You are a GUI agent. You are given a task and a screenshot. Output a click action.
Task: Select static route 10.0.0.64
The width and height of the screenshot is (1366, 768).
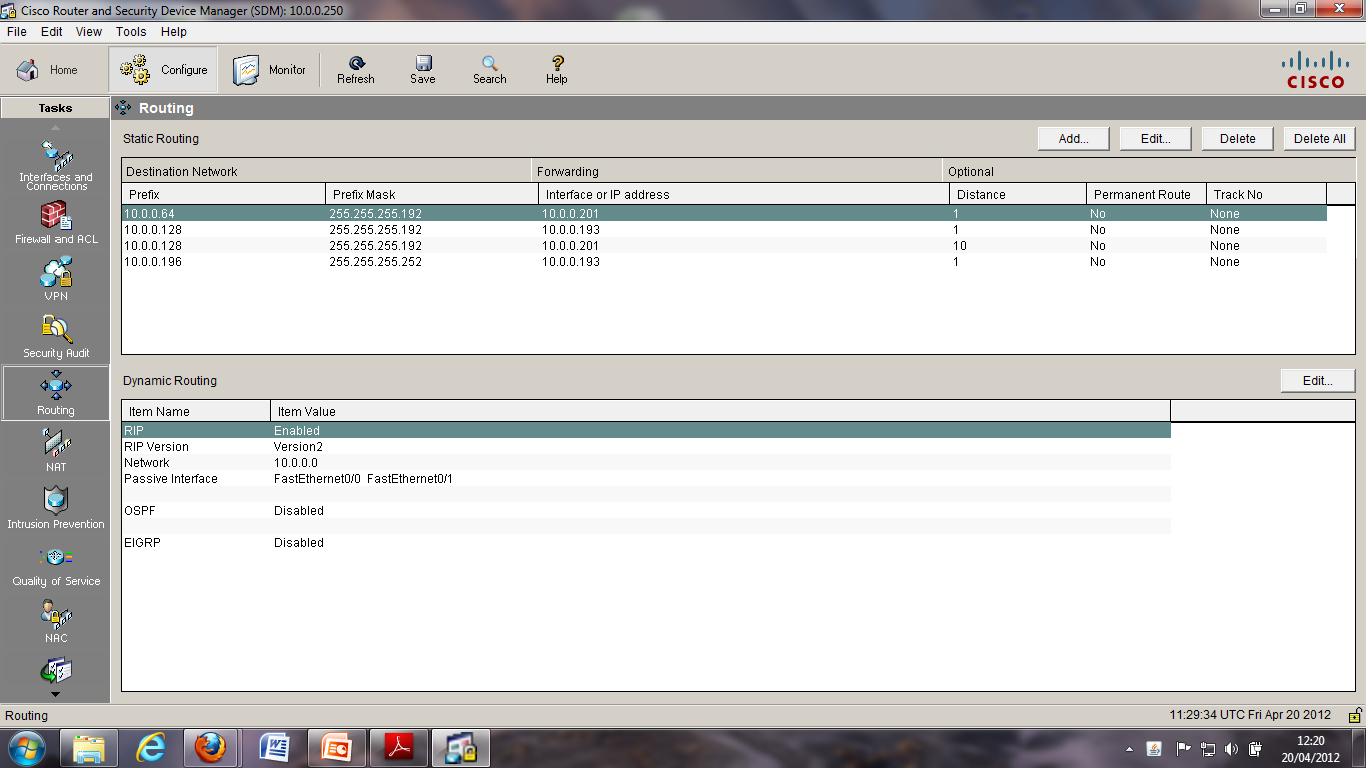tap(724, 213)
